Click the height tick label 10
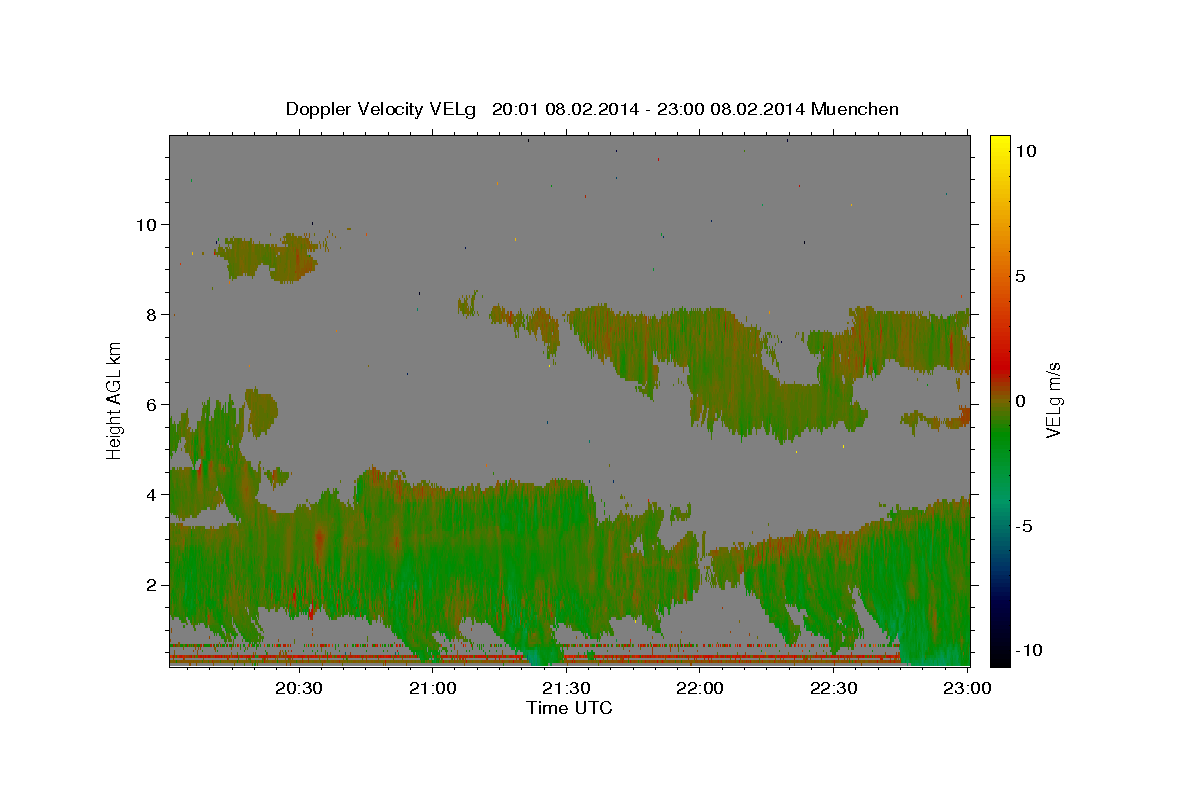Screen dimensions: 1200x800 click(145, 224)
